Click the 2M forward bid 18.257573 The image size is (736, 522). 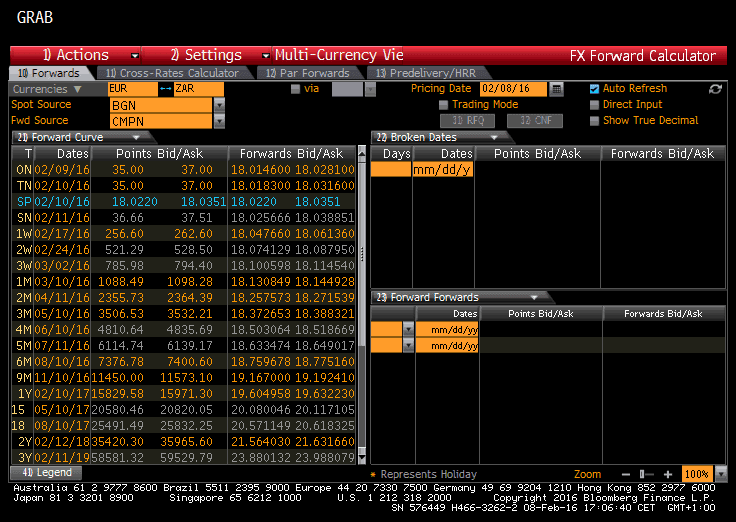[x=261, y=298]
